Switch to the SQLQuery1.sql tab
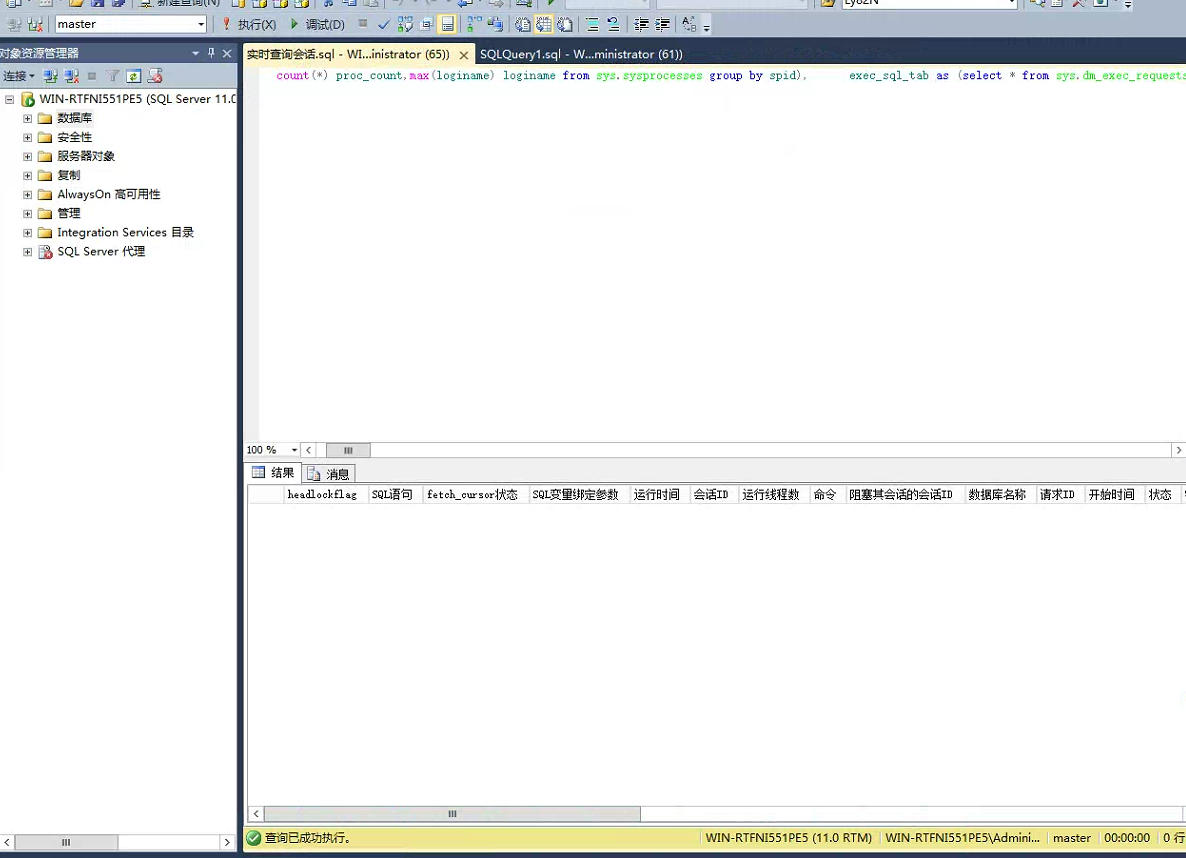 click(x=580, y=54)
